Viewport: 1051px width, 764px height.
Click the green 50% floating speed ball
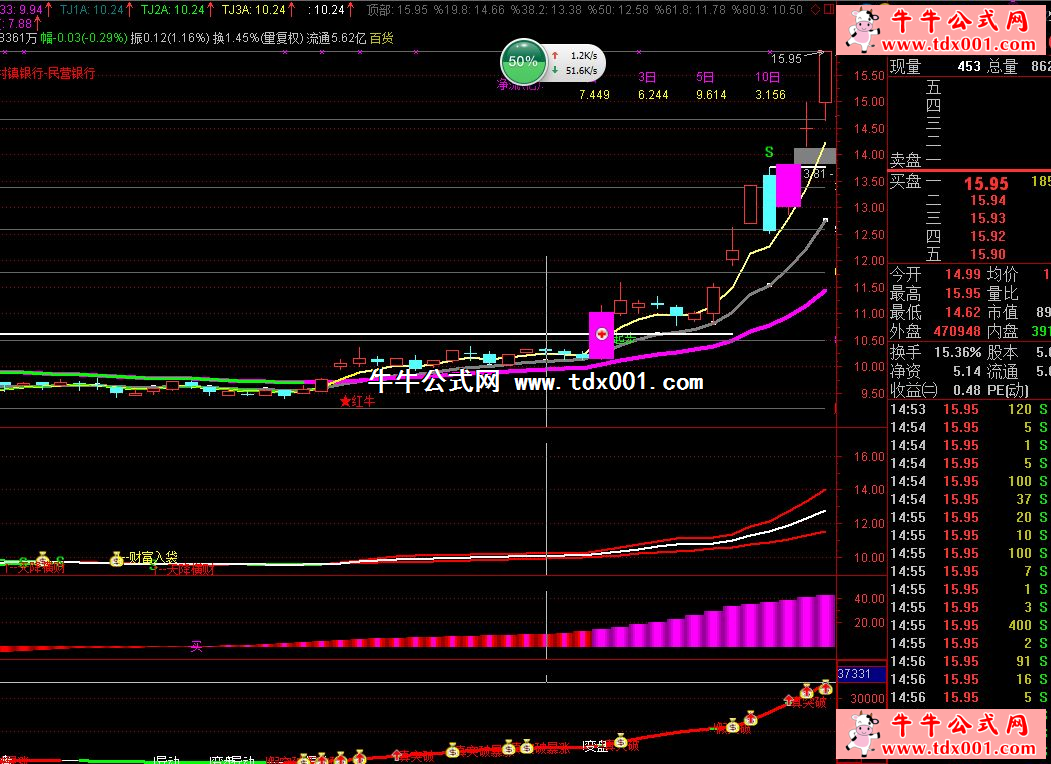pyautogui.click(x=522, y=61)
